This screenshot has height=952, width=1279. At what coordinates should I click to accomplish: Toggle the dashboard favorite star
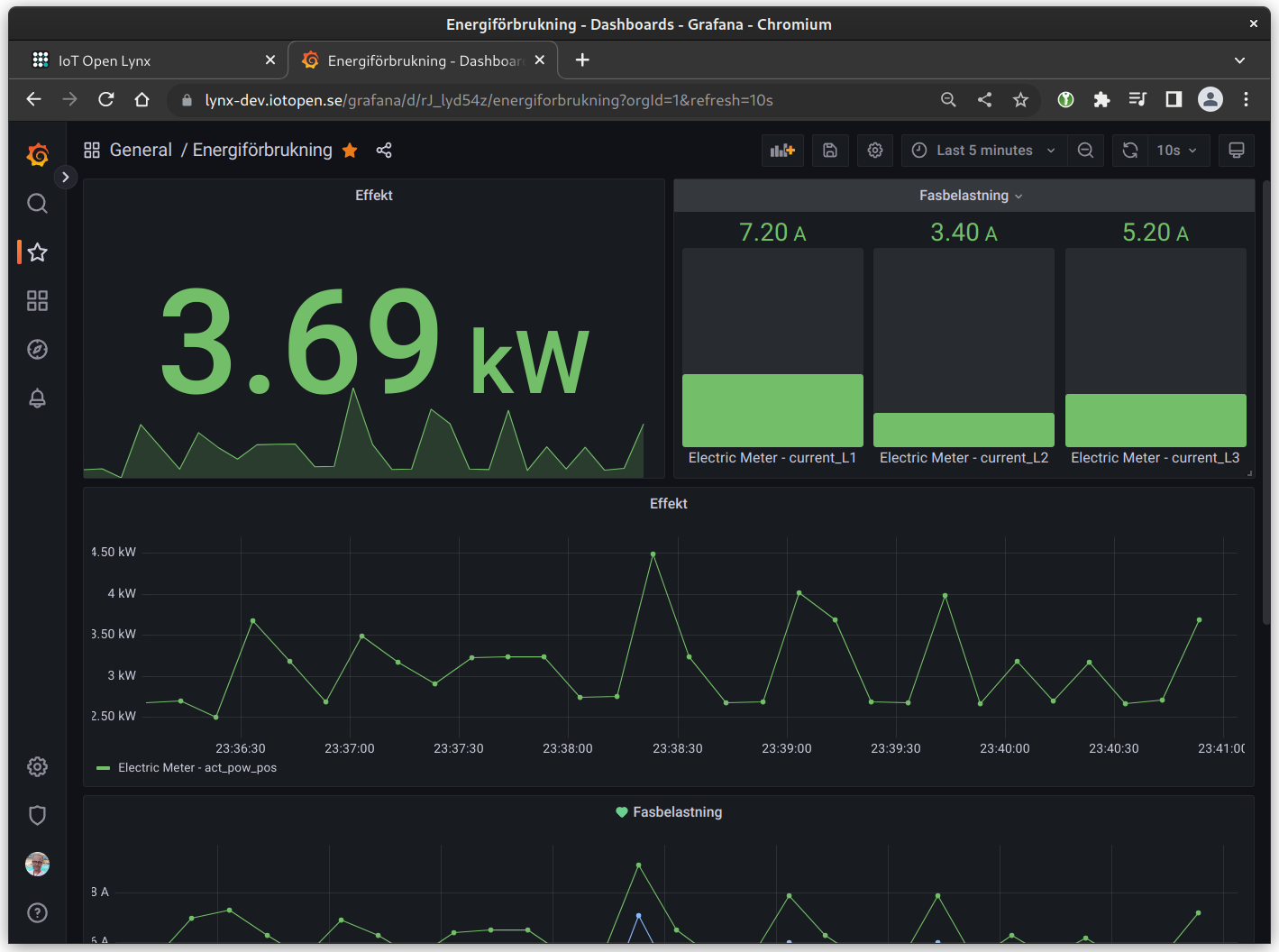[x=350, y=150]
